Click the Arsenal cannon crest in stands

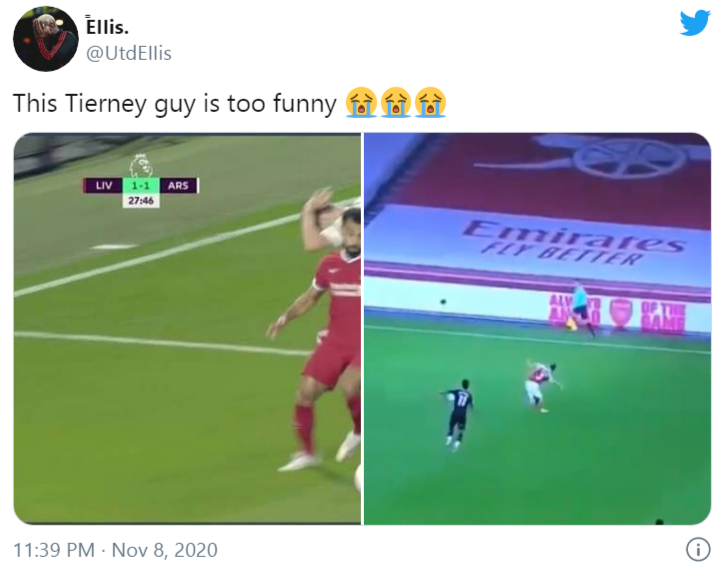tap(602, 157)
